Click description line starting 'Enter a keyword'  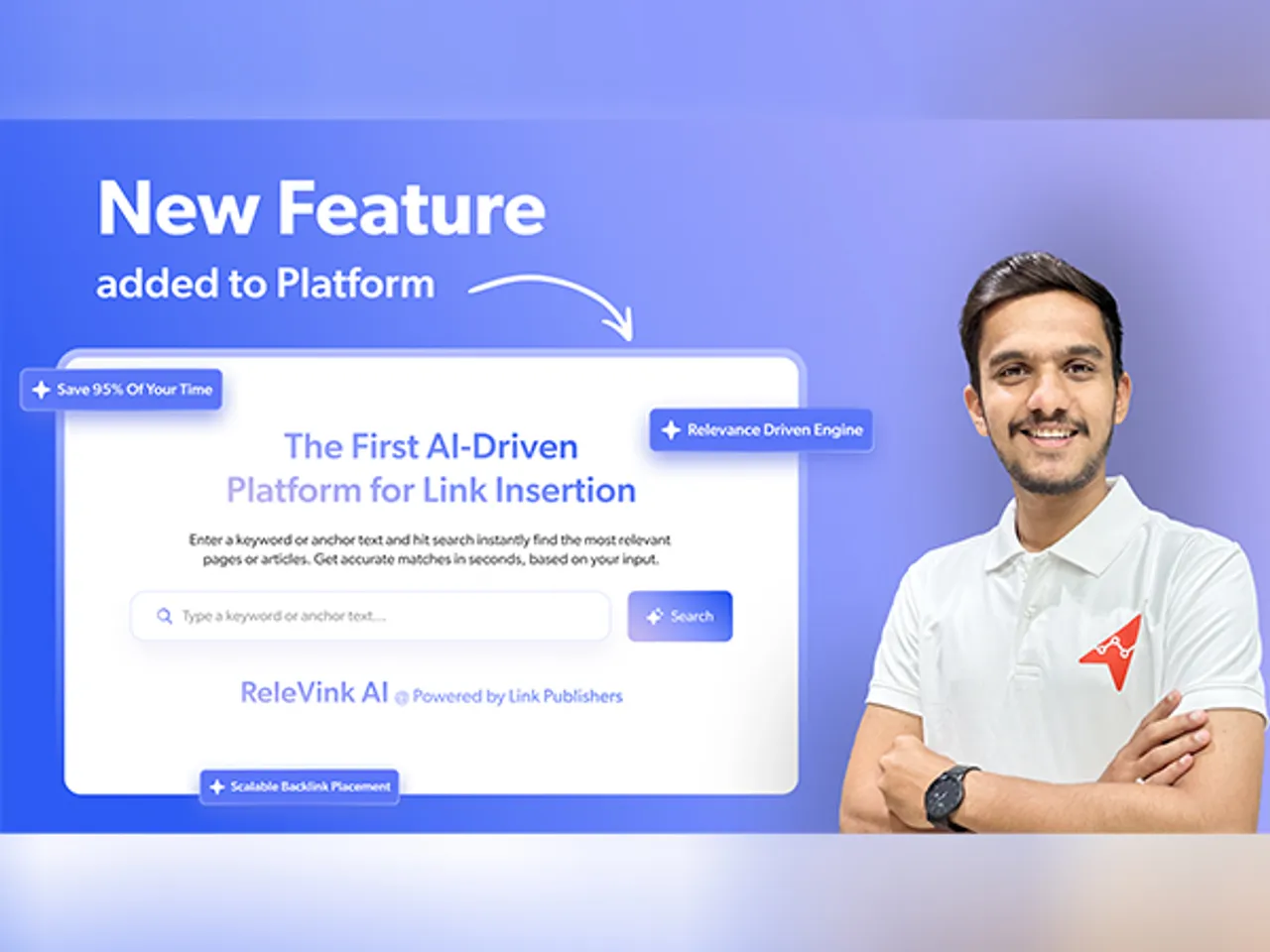click(x=430, y=539)
